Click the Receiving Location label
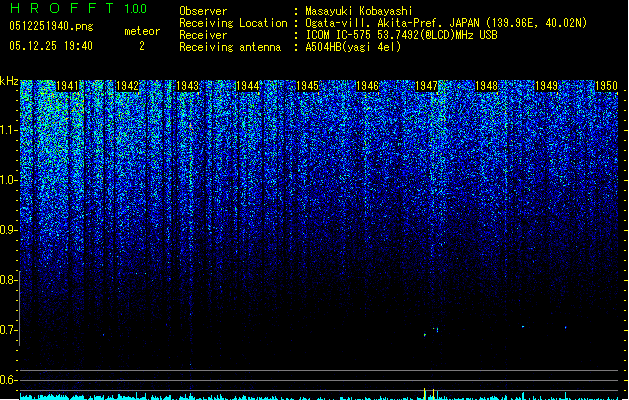Screen dimensions: 629x400 coord(233,23)
